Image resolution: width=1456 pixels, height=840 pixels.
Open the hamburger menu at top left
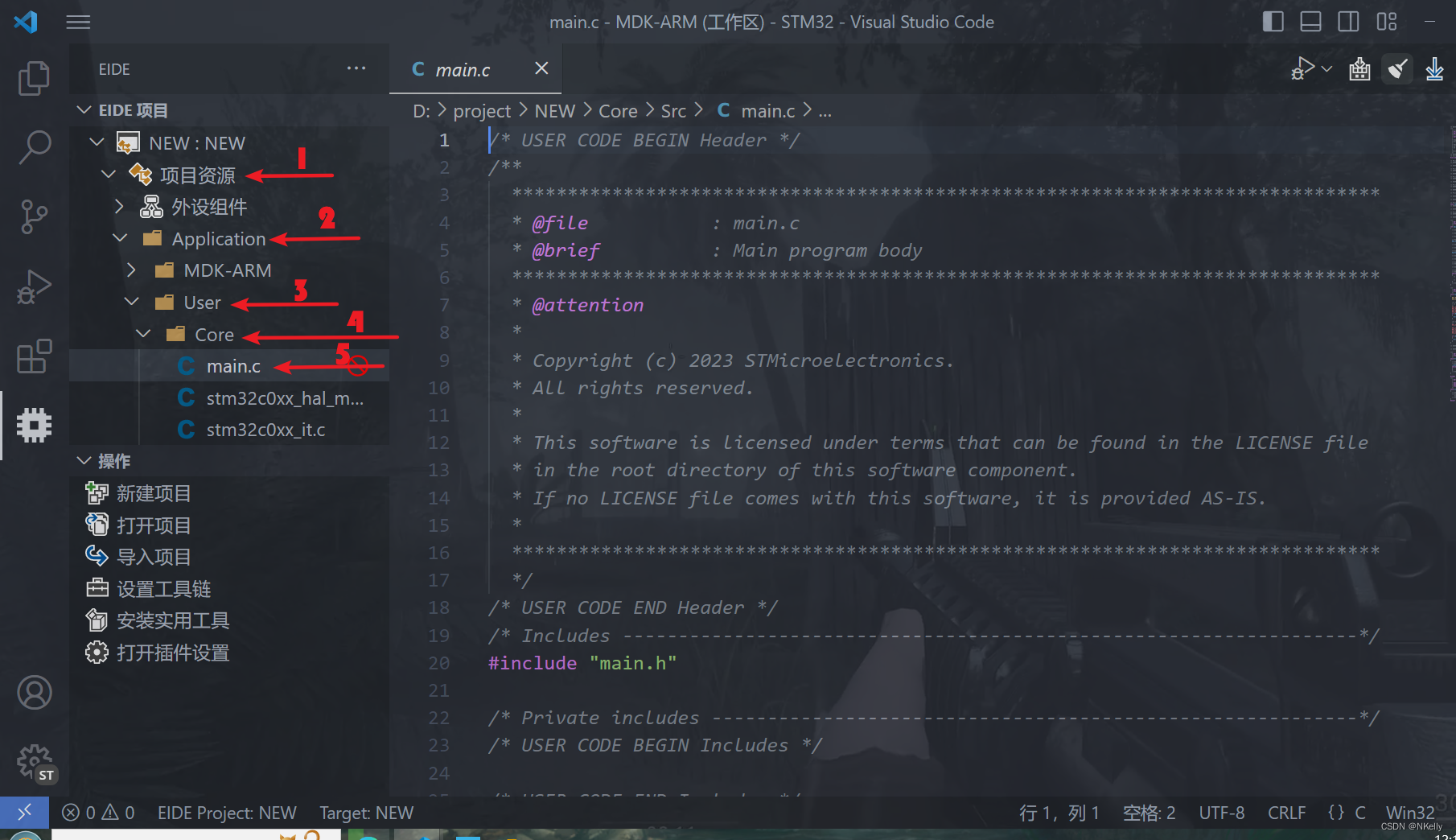coord(78,22)
